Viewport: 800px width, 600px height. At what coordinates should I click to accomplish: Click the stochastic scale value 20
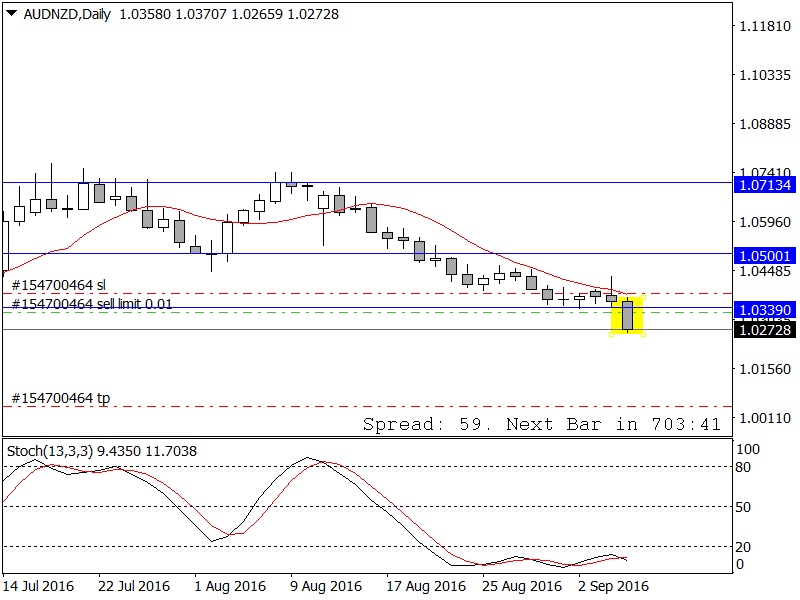point(743,546)
